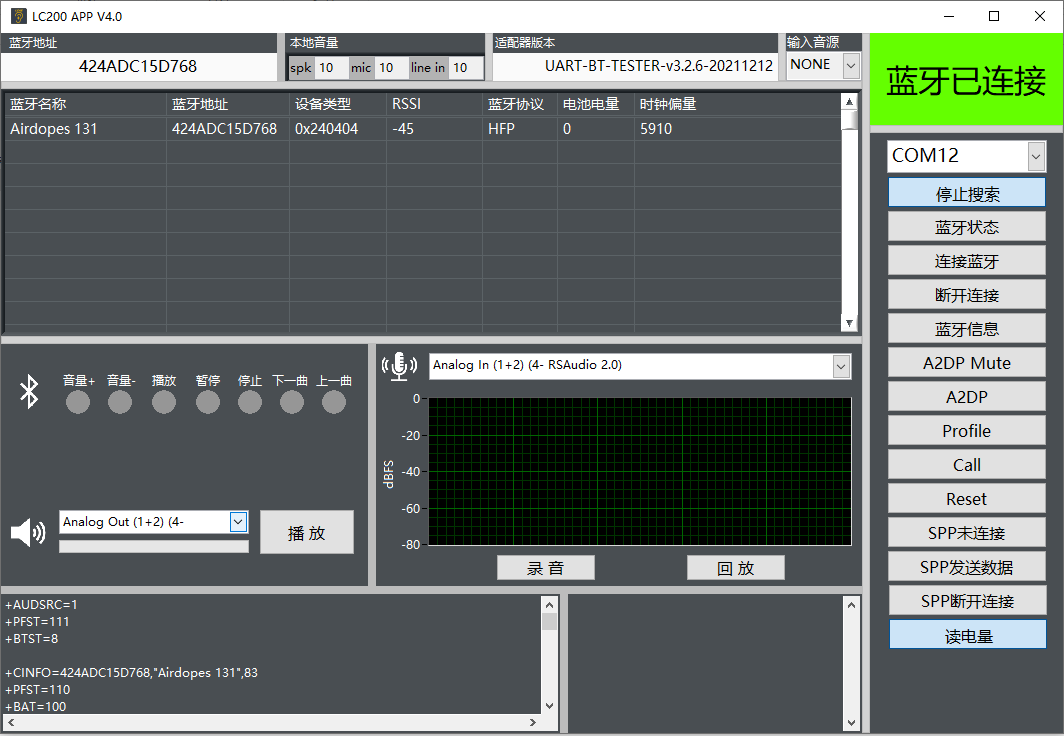1064x736 pixels.
Task: Click the microphone recording icon
Action: pyautogui.click(x=399, y=366)
